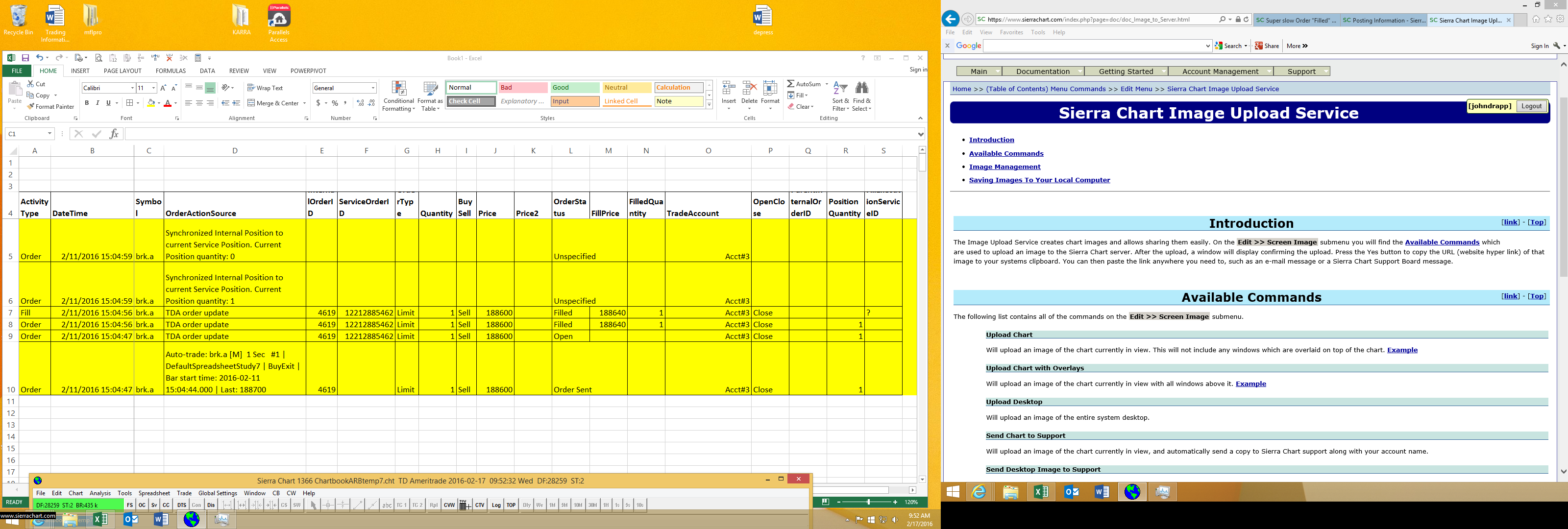This screenshot has height=529, width=1568.
Task: Switch to the FORMULAS ribbon tab
Action: click(x=171, y=71)
